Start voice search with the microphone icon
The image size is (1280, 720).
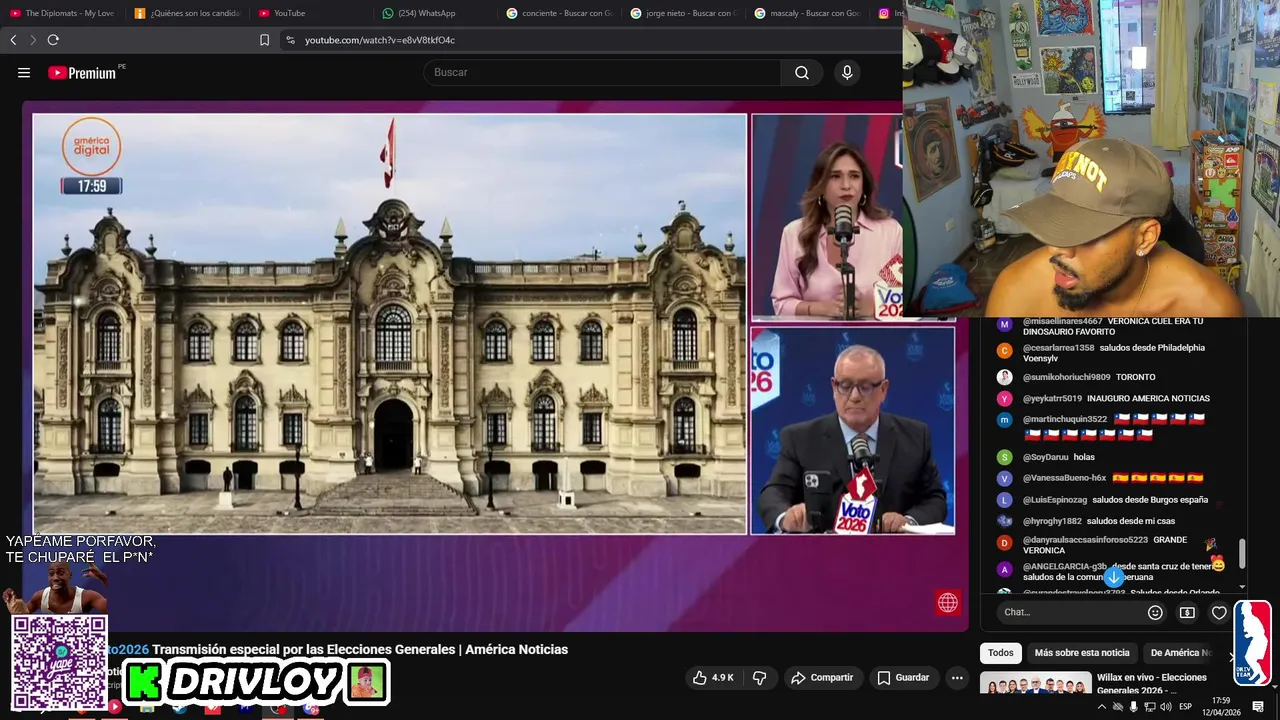(847, 72)
